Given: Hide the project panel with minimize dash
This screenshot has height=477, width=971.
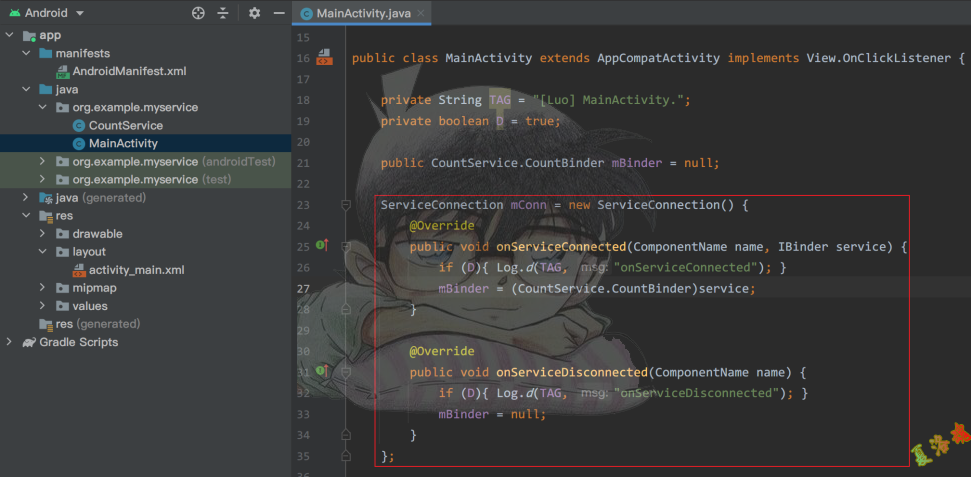Looking at the screenshot, I should [277, 13].
